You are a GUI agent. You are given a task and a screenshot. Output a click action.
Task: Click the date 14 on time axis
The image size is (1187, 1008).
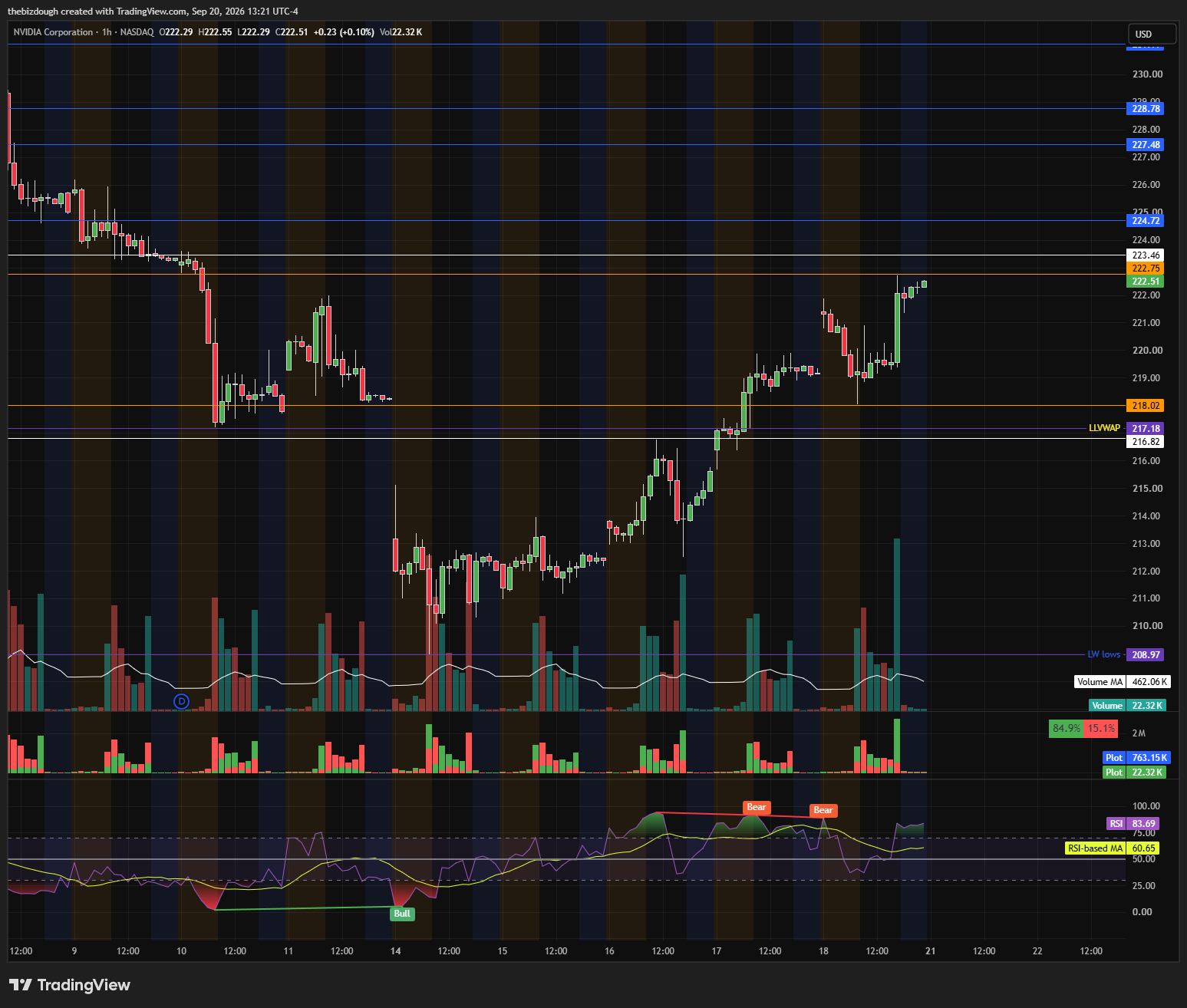(x=395, y=951)
